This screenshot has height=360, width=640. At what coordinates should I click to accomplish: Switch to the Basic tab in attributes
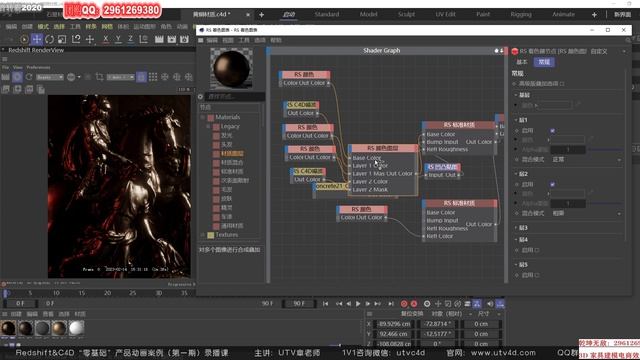coord(522,62)
